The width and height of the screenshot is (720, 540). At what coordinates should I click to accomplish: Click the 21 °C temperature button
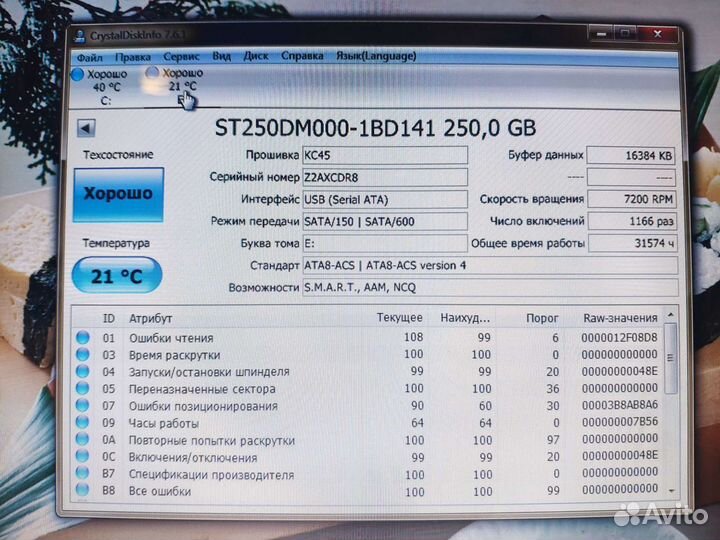point(117,276)
